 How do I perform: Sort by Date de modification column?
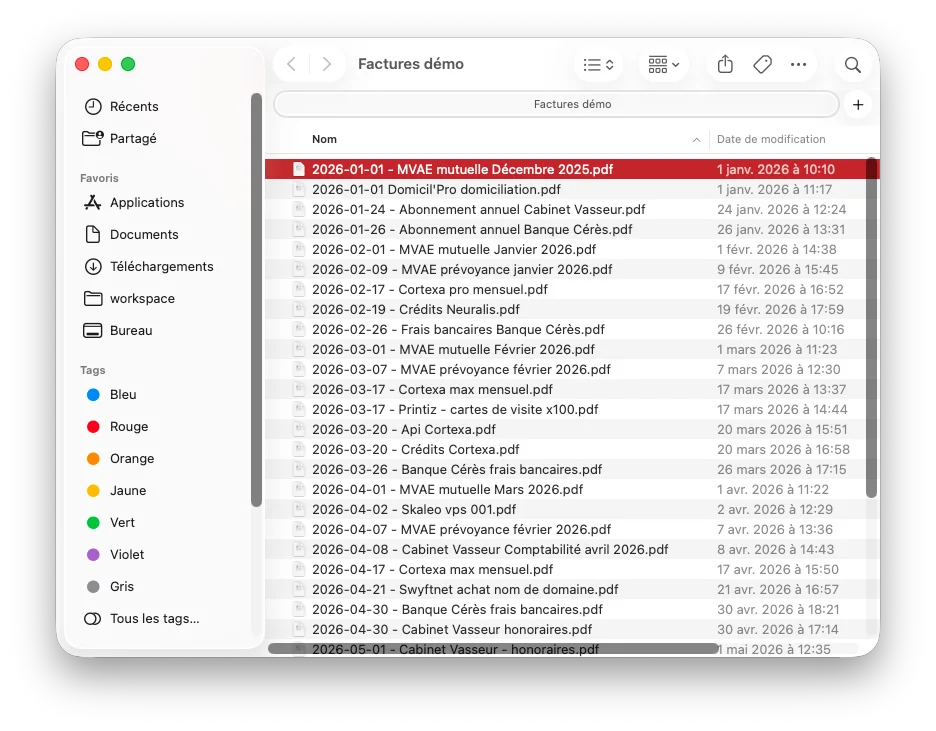coord(771,139)
